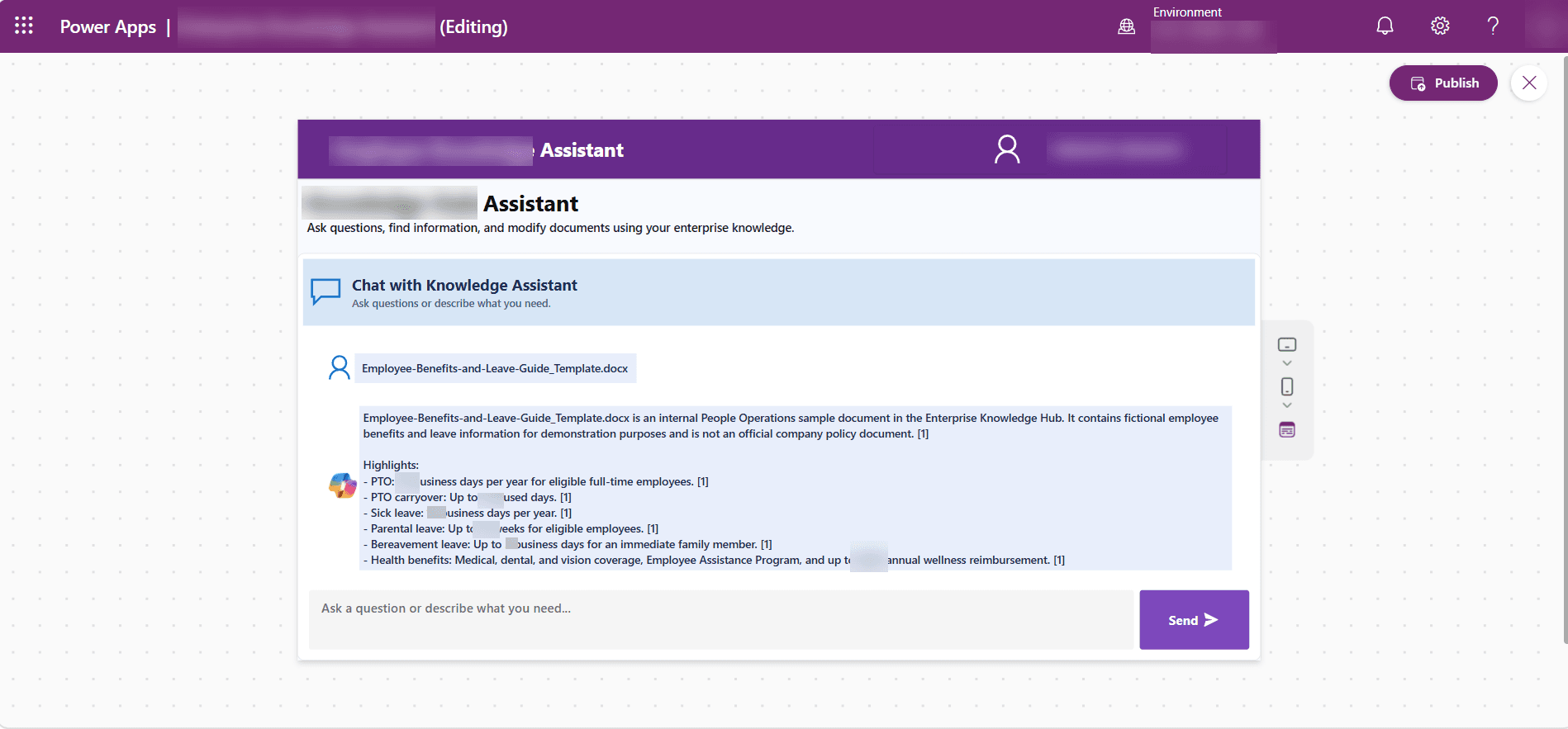The height and width of the screenshot is (729, 1568).
Task: Click the user avatar beside the document message
Action: (x=339, y=367)
